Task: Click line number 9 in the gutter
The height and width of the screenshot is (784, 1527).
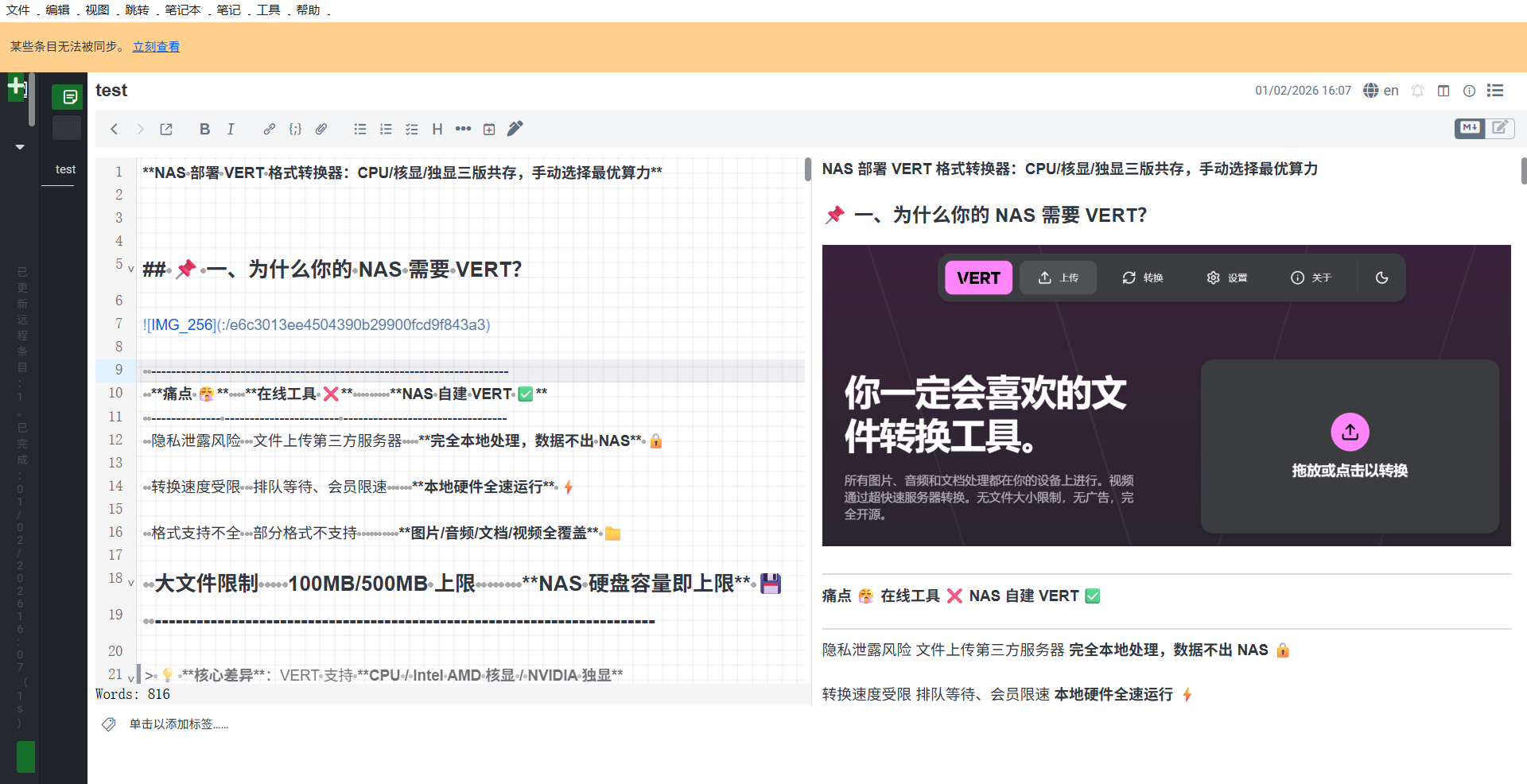Action: [x=119, y=370]
